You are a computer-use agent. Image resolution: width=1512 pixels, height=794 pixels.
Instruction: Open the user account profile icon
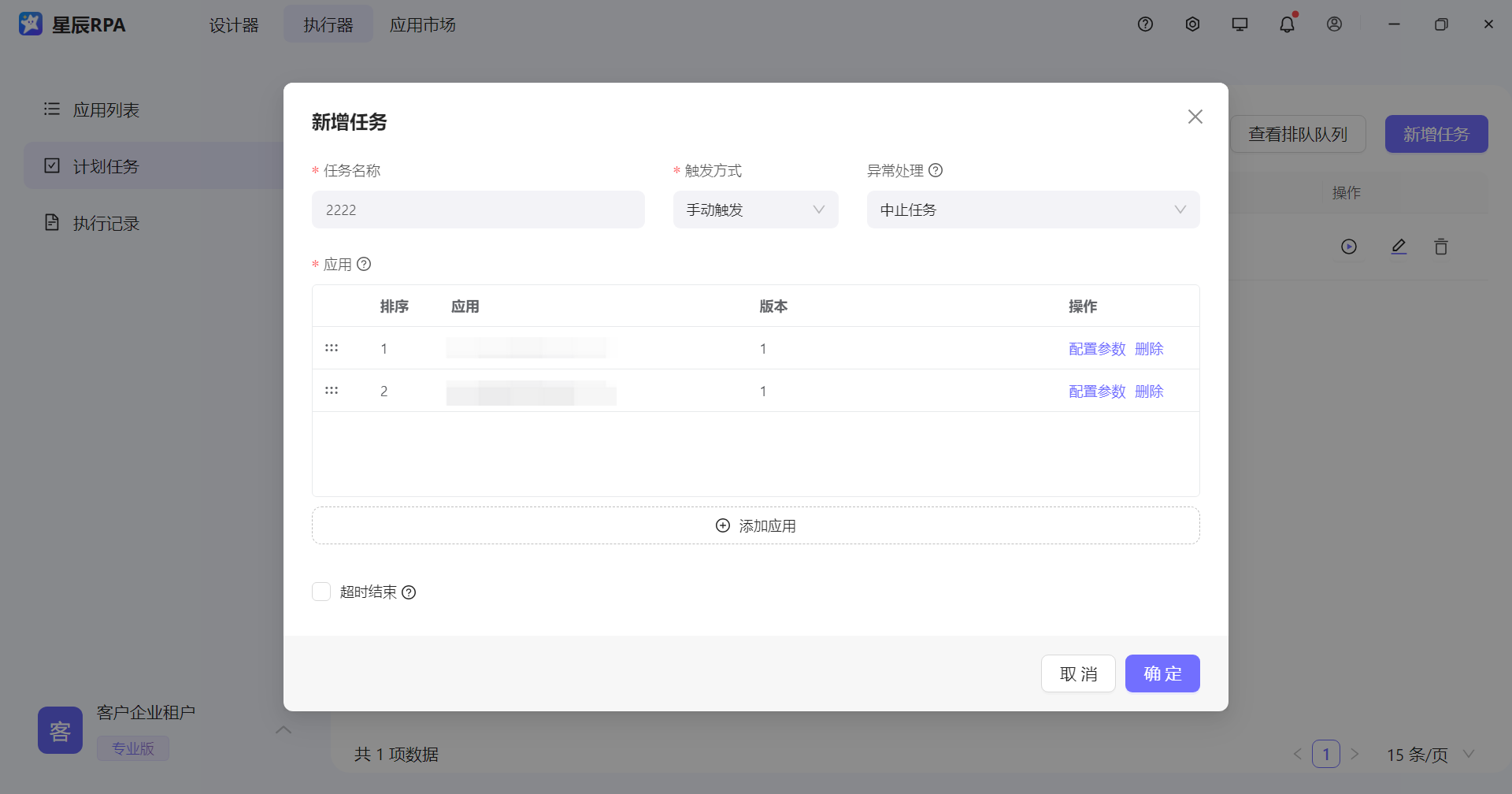click(1334, 24)
